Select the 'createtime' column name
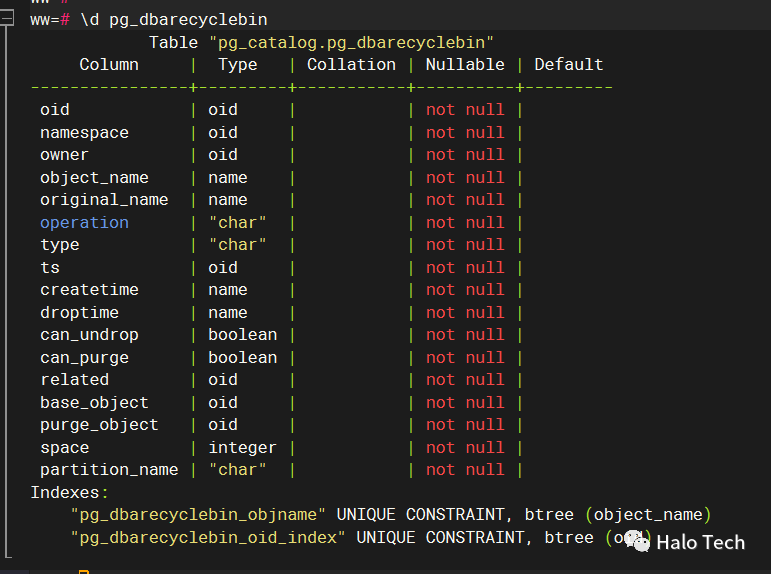 tap(89, 290)
